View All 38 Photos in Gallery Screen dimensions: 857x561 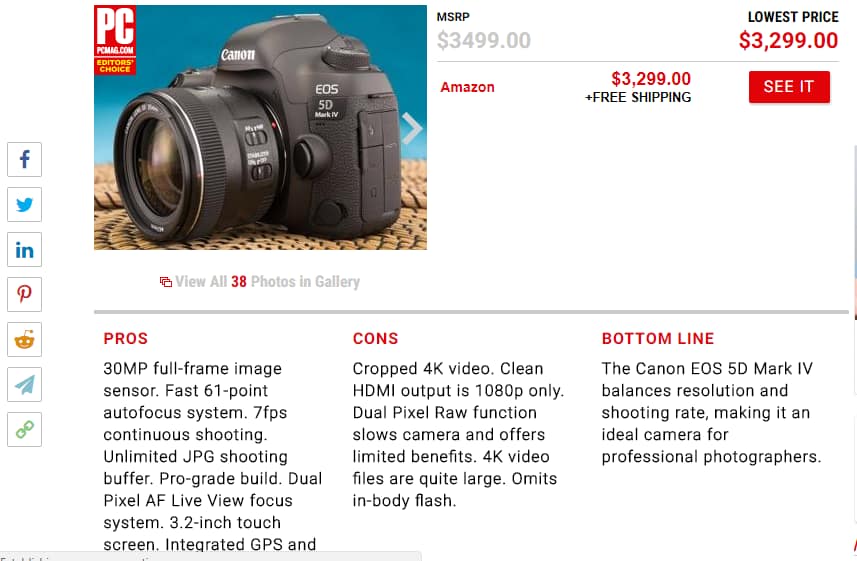tap(267, 282)
